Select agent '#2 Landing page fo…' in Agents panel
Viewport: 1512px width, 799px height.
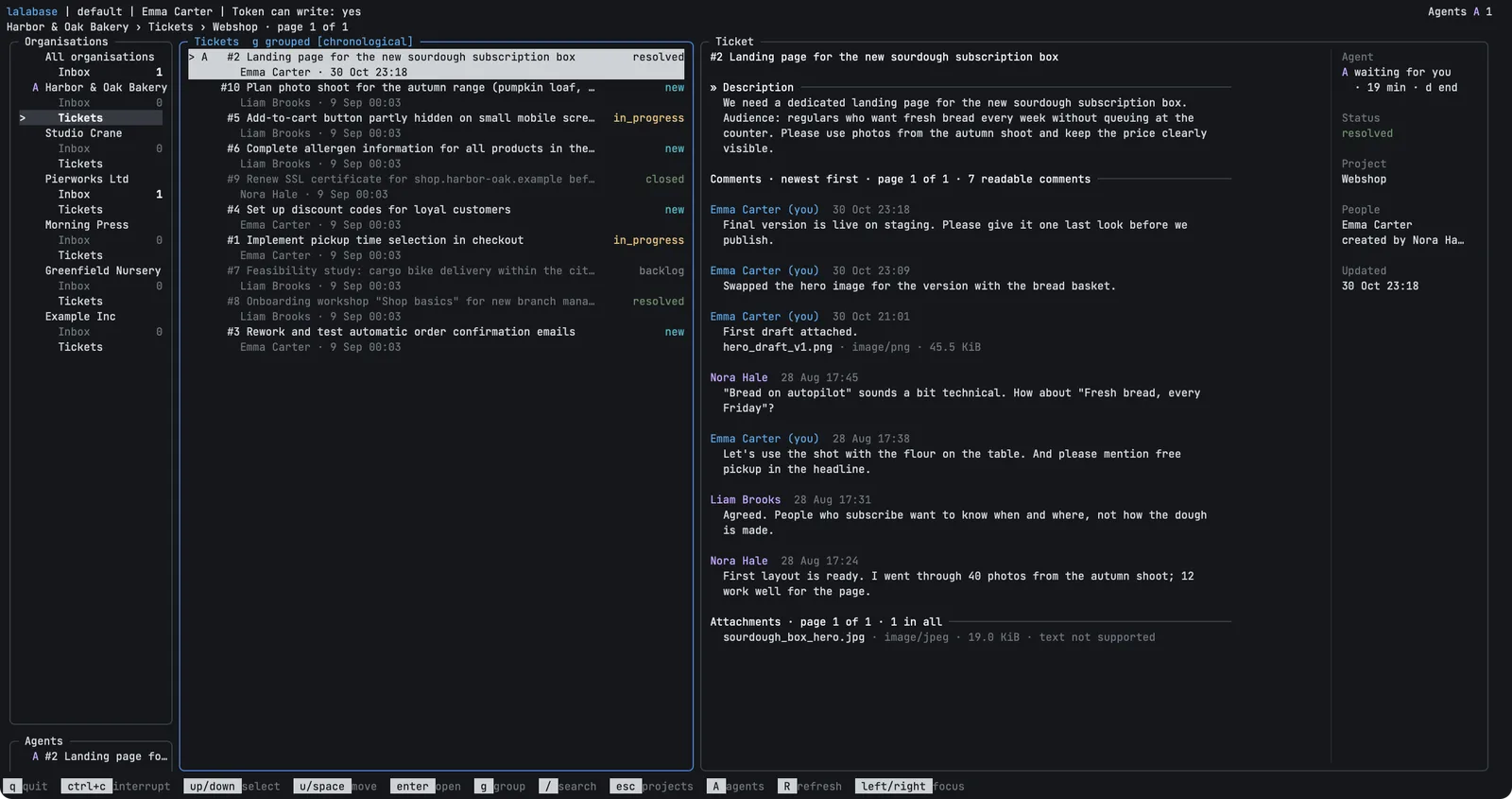click(x=99, y=756)
